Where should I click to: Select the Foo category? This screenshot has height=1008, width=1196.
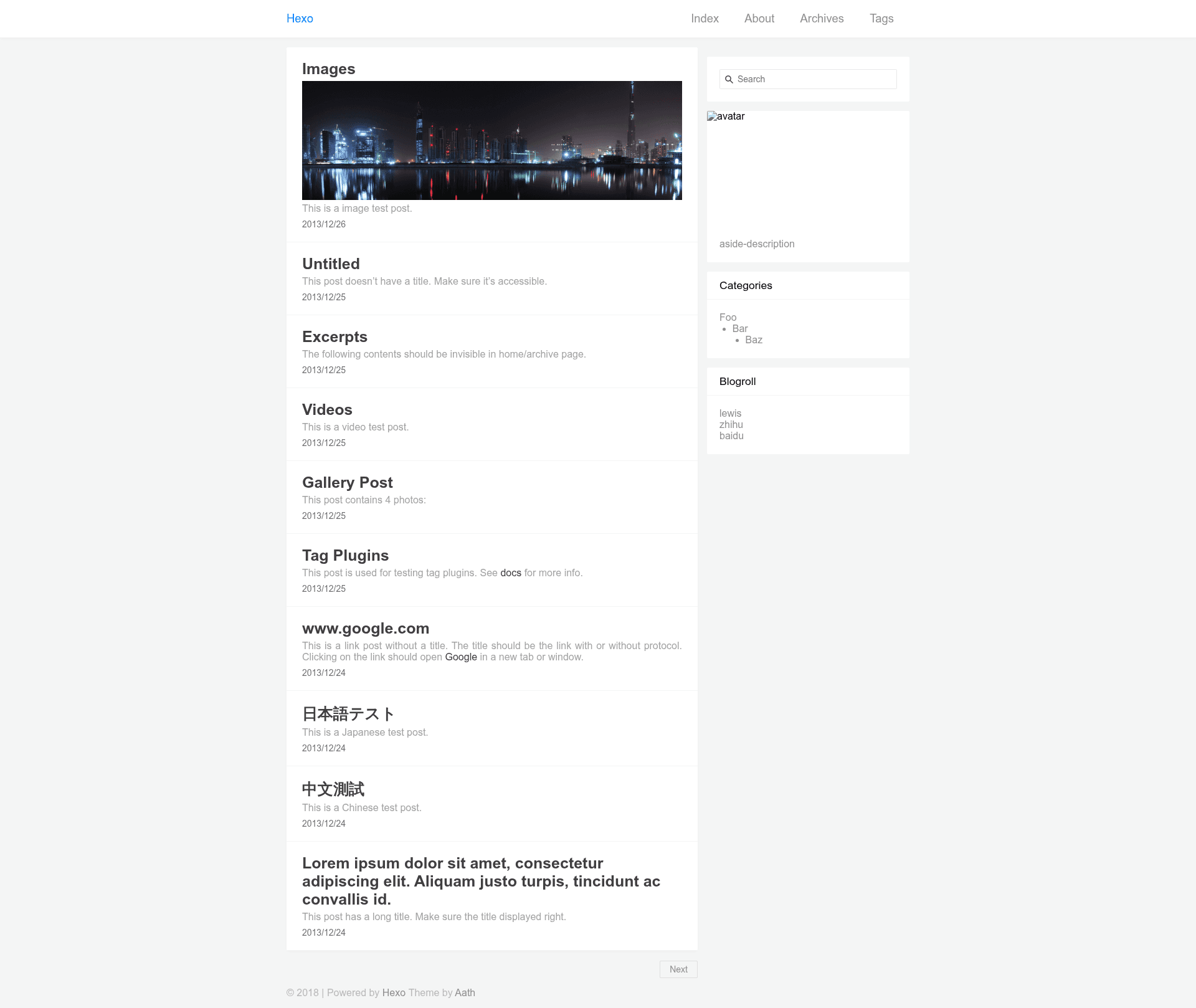click(728, 317)
